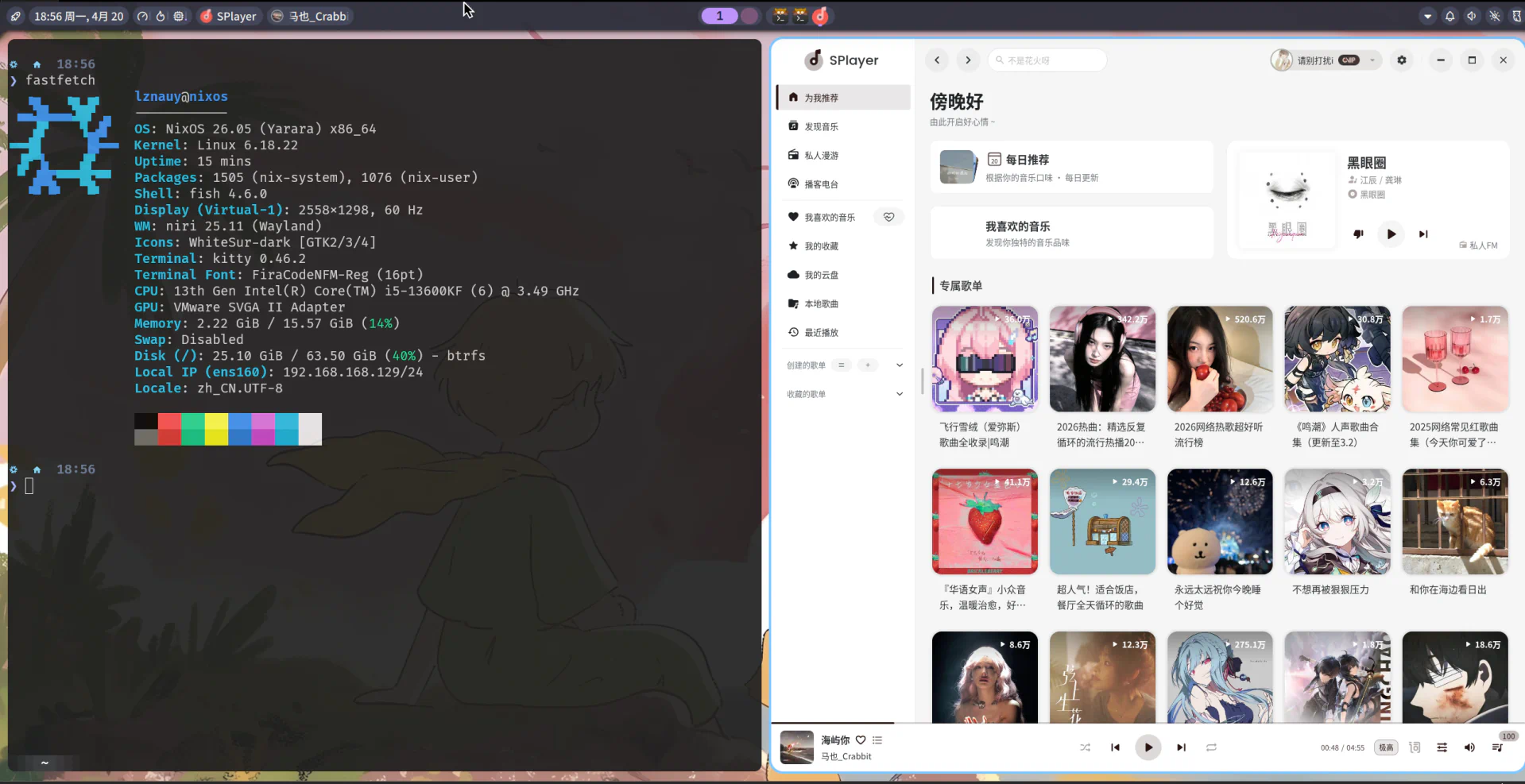Viewport: 1525px width, 784px height.
Task: Click the 不是花火呀 search field
Action: click(1047, 60)
